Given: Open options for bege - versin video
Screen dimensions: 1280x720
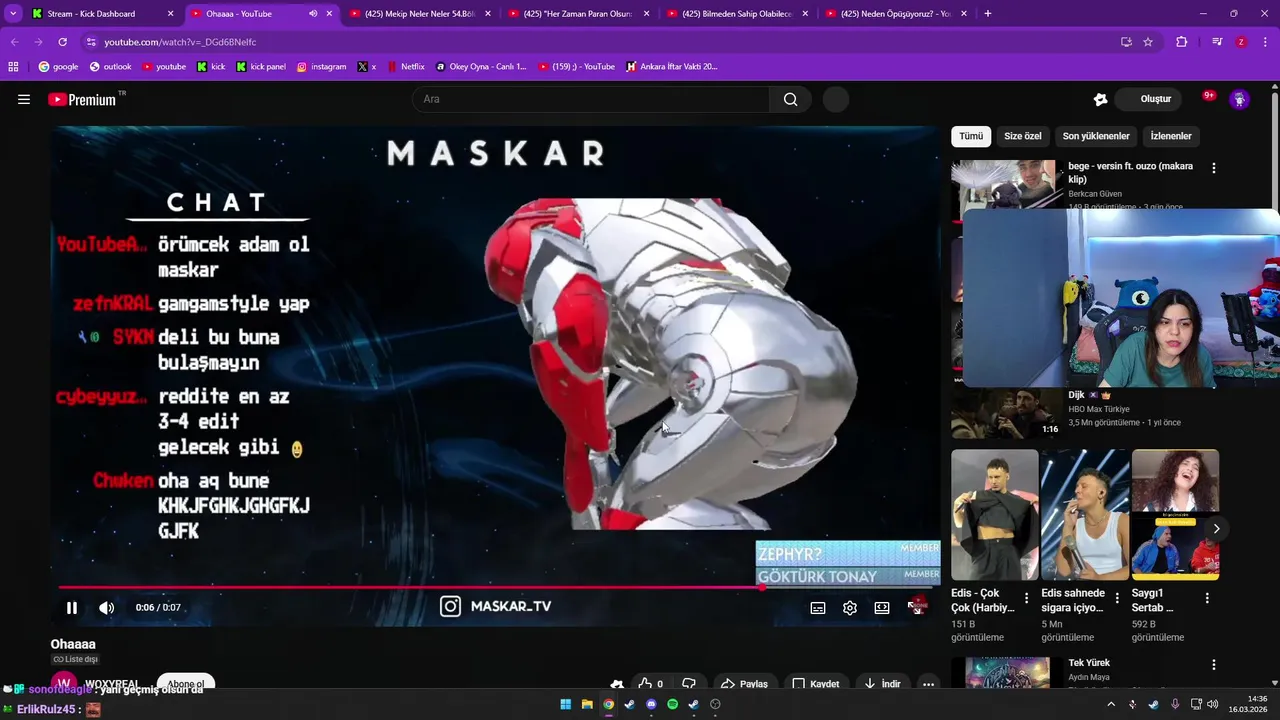Looking at the screenshot, I should [x=1214, y=169].
